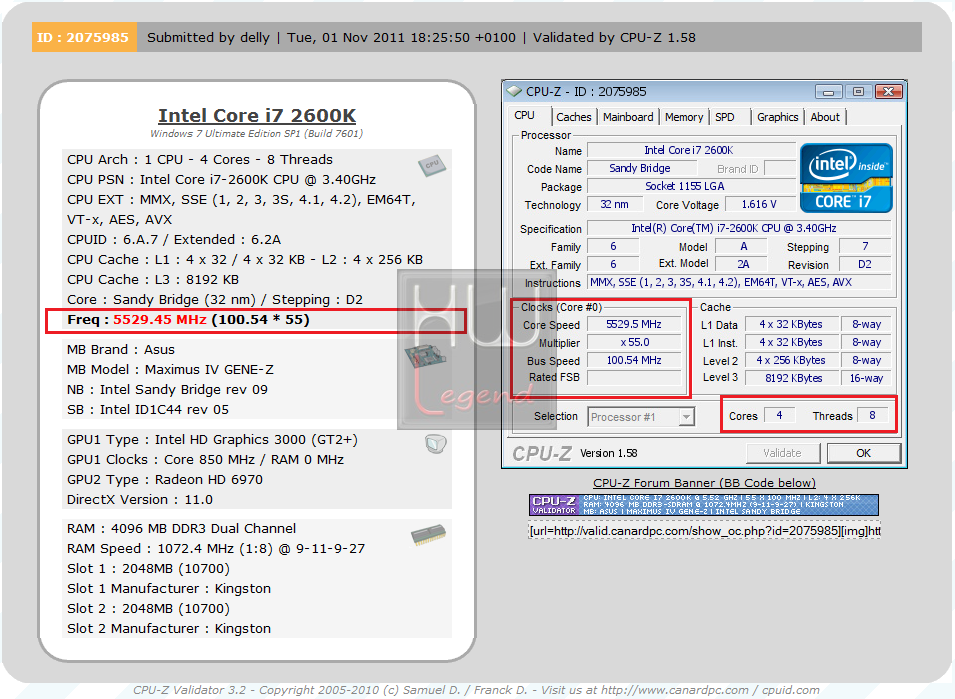Viewport: 955px width, 699px height.
Task: Click the Code Name field Sandy Bridge
Action: pos(640,168)
